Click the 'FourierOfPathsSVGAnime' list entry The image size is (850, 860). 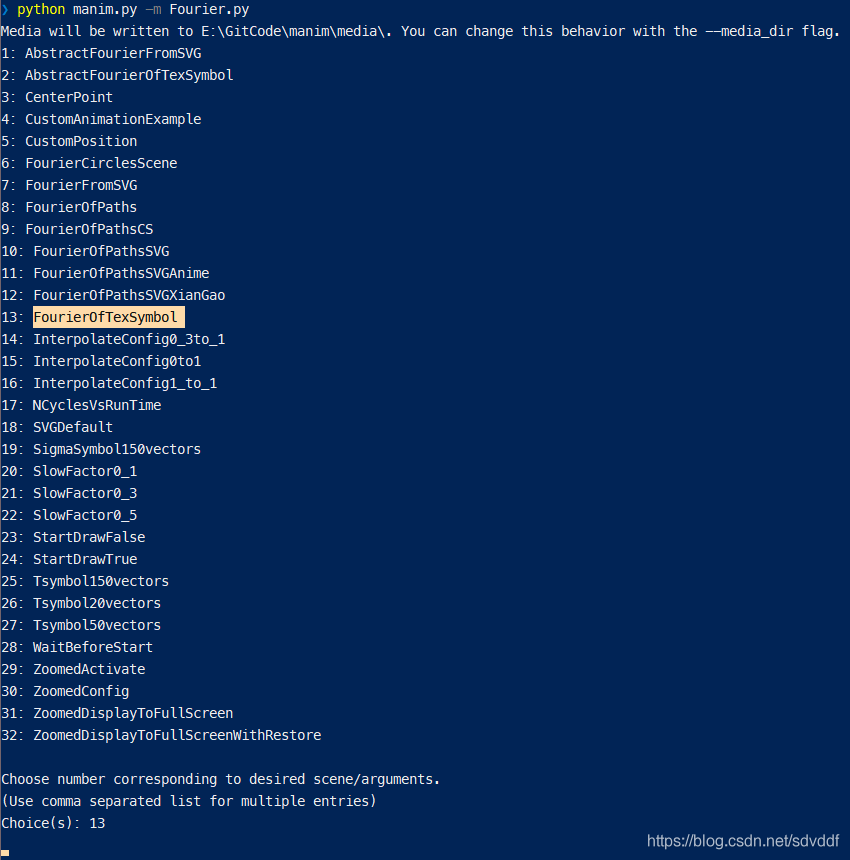[x=121, y=273]
